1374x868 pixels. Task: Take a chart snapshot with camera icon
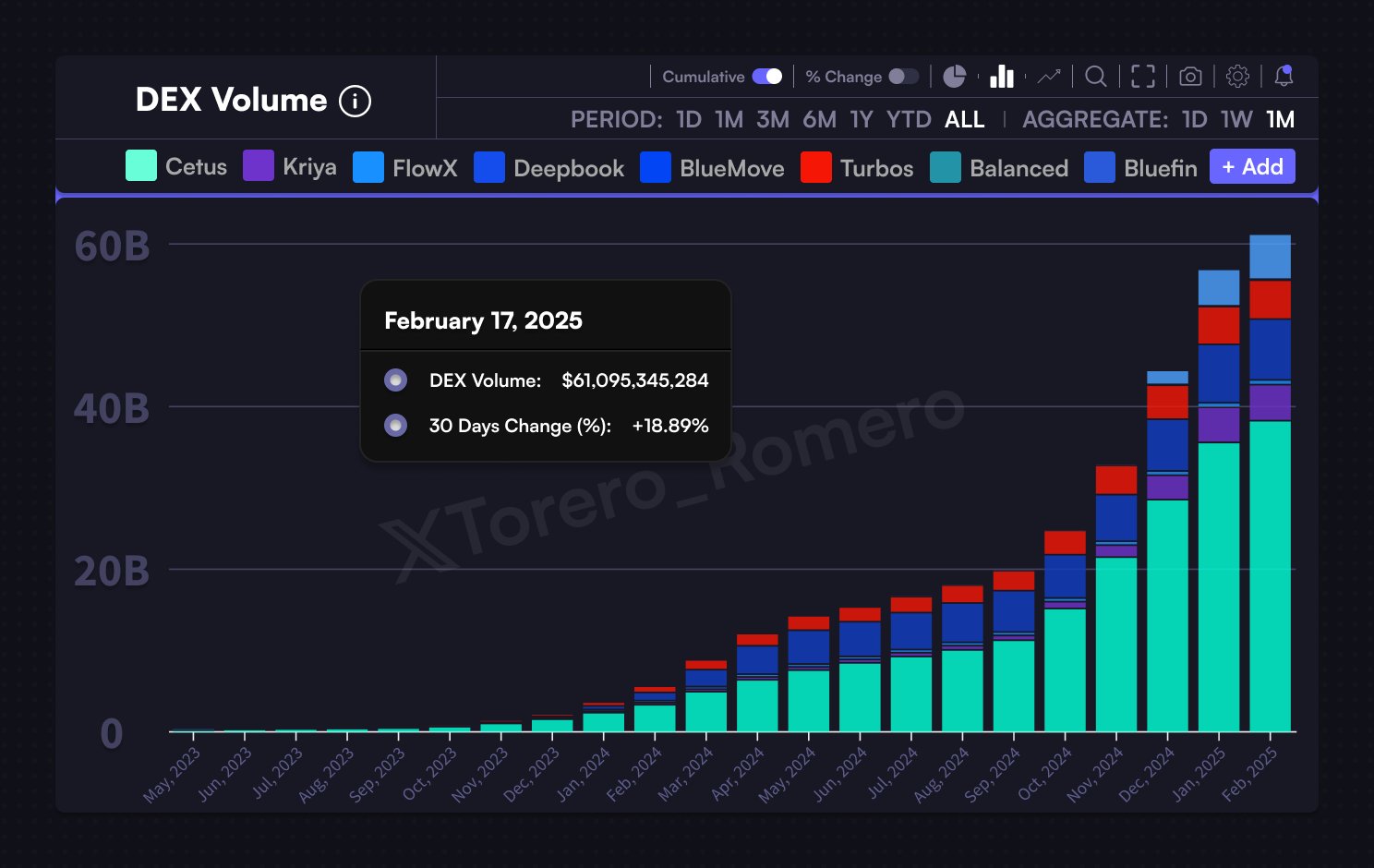tap(1190, 77)
